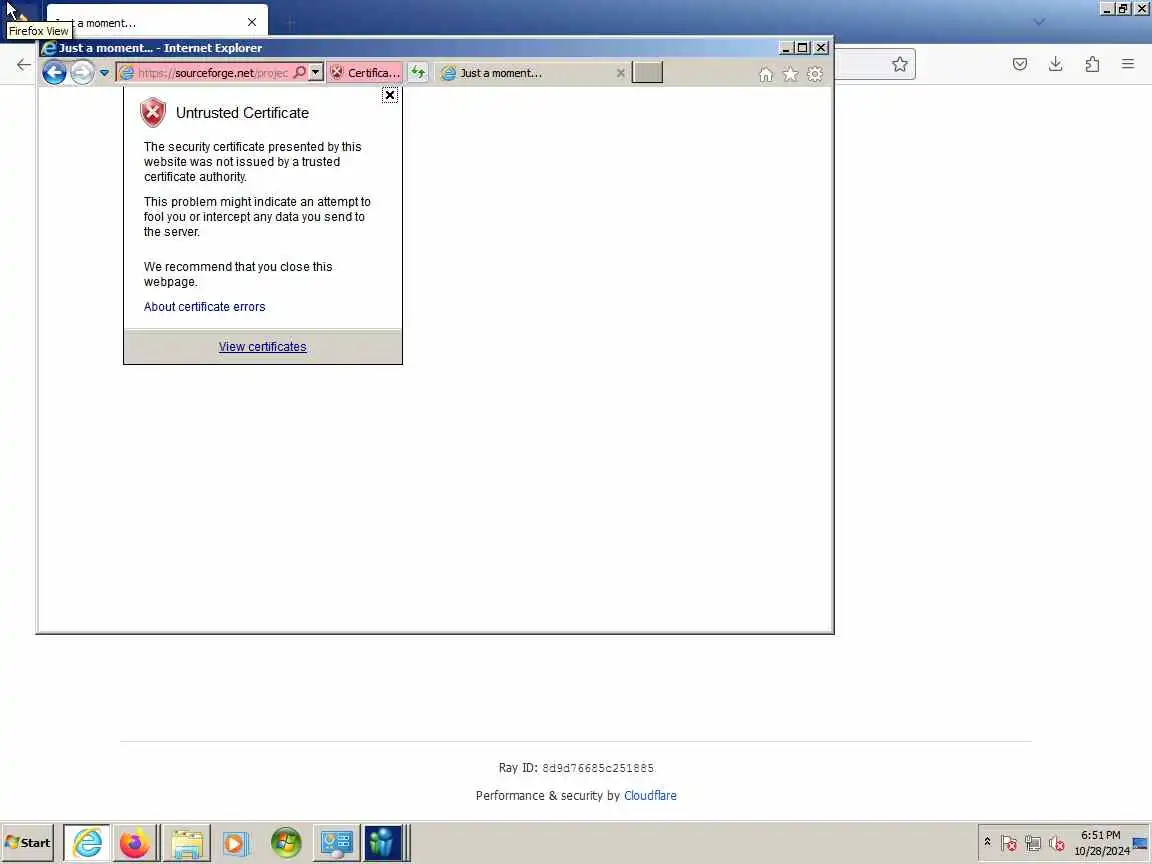Click the red shield Untrusted Certificate icon
The image size is (1152, 864).
[153, 112]
